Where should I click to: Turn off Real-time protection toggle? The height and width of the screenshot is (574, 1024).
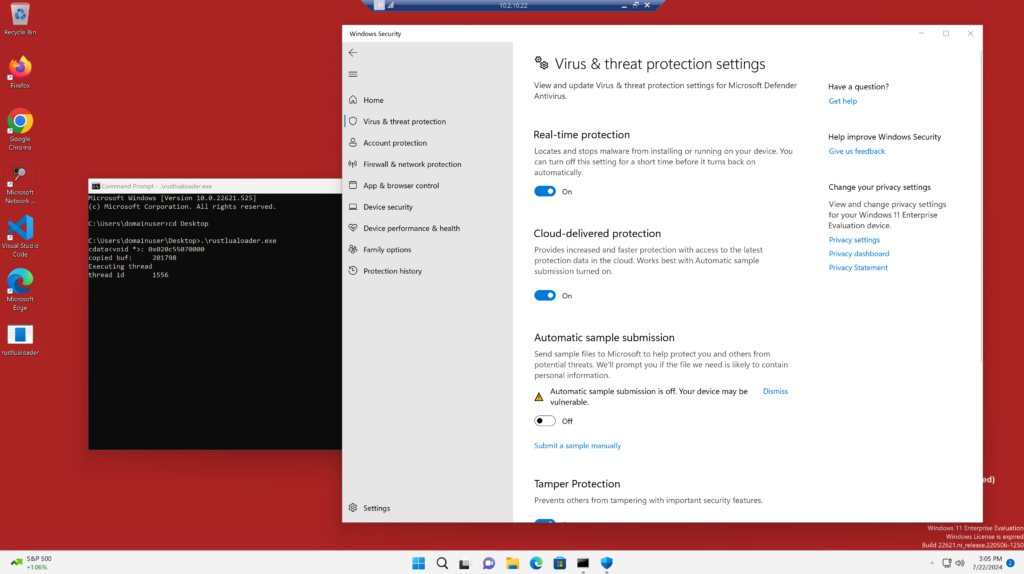pos(545,191)
